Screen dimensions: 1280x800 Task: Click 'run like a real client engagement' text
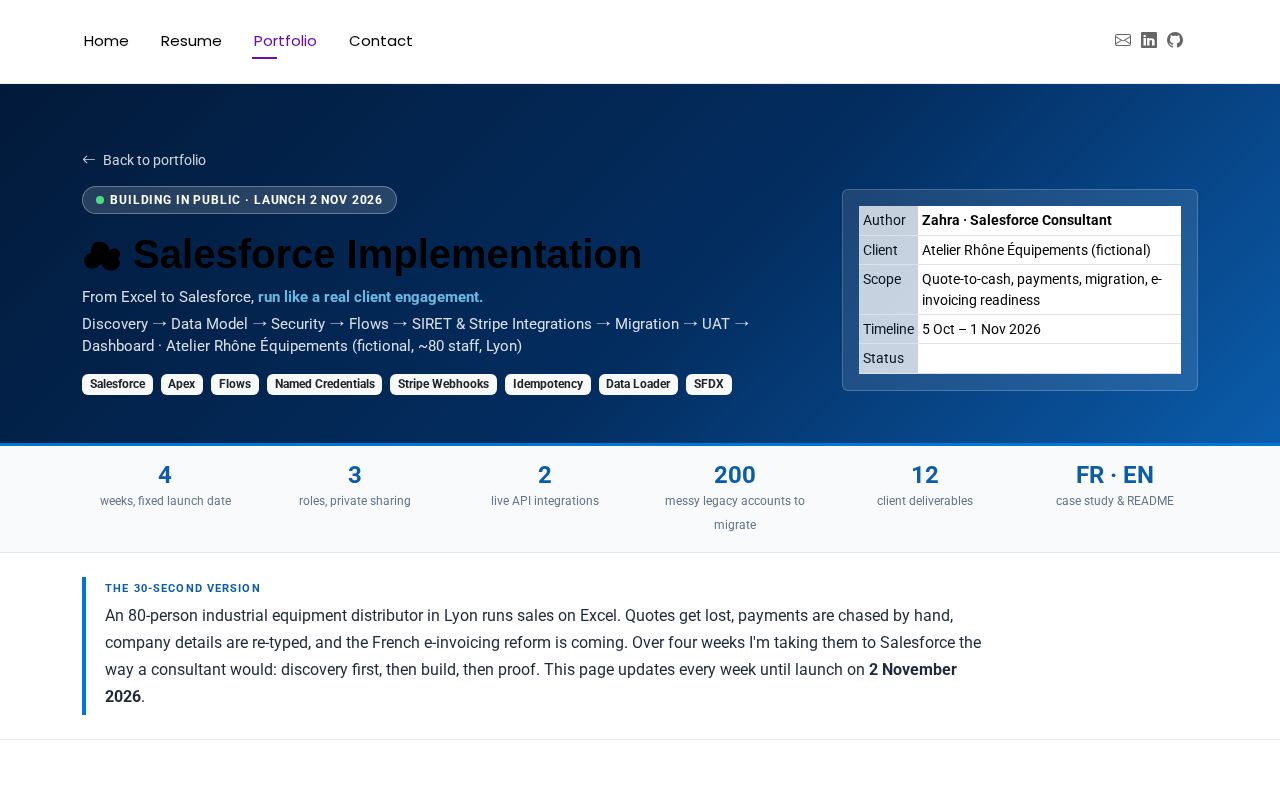(370, 297)
